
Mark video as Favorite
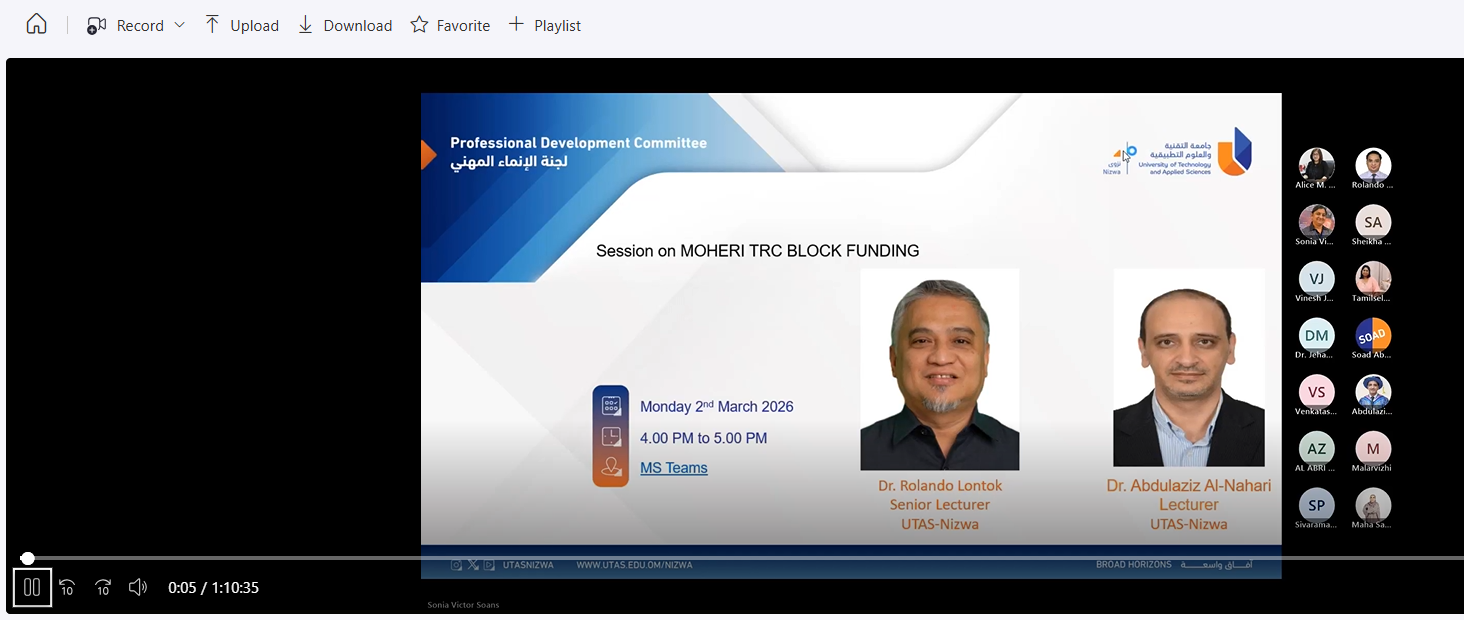[x=450, y=25]
